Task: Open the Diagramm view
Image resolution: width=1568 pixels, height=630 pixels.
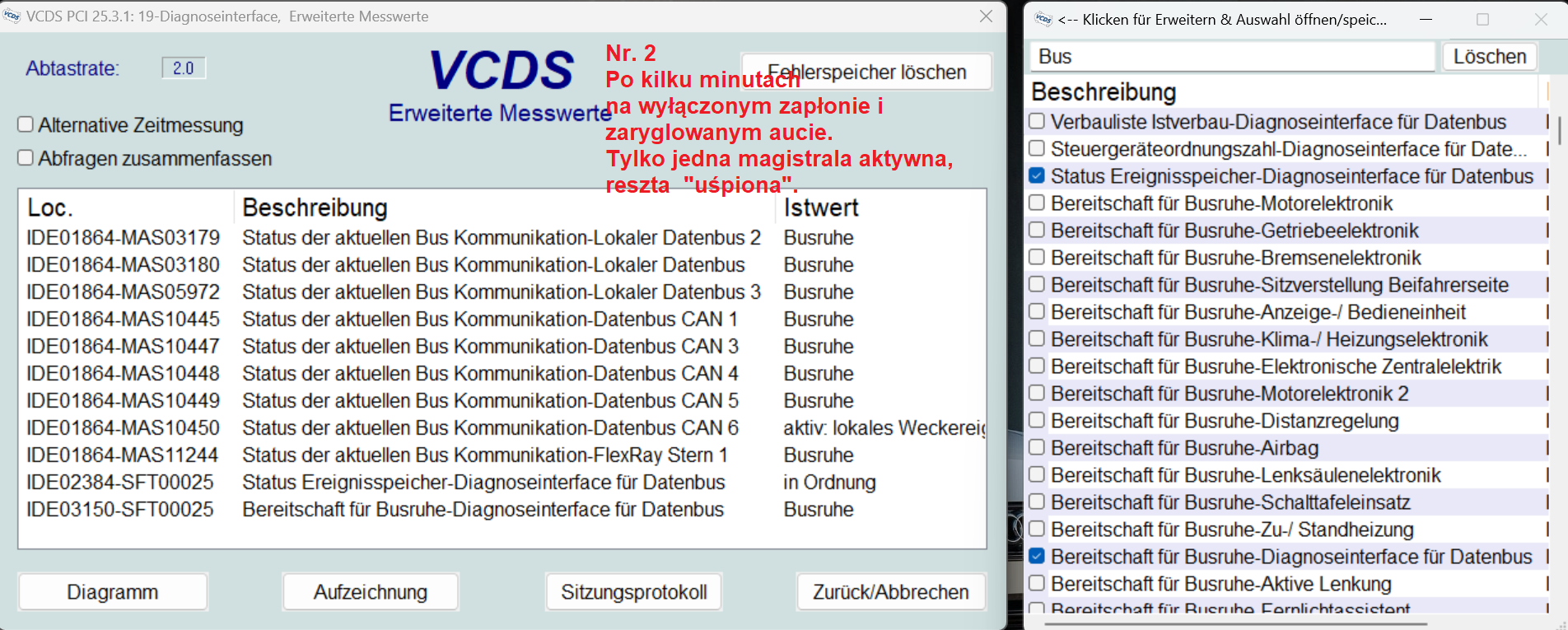Action: point(113,592)
